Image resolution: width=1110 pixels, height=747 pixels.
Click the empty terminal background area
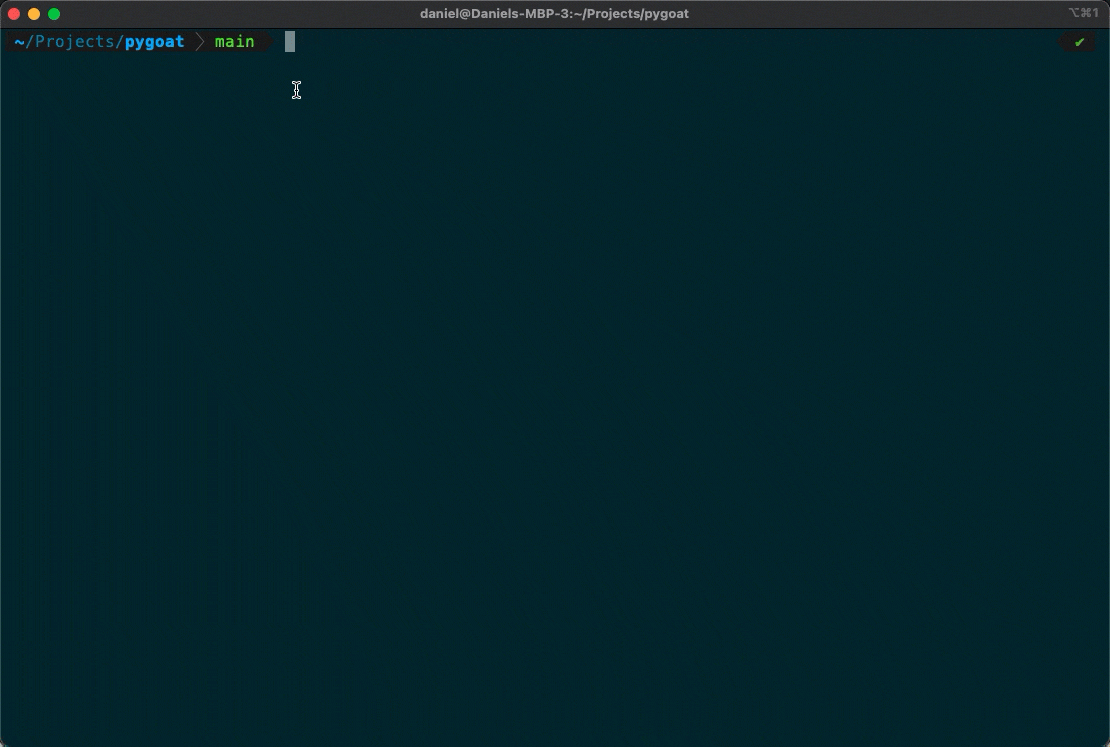point(555,400)
